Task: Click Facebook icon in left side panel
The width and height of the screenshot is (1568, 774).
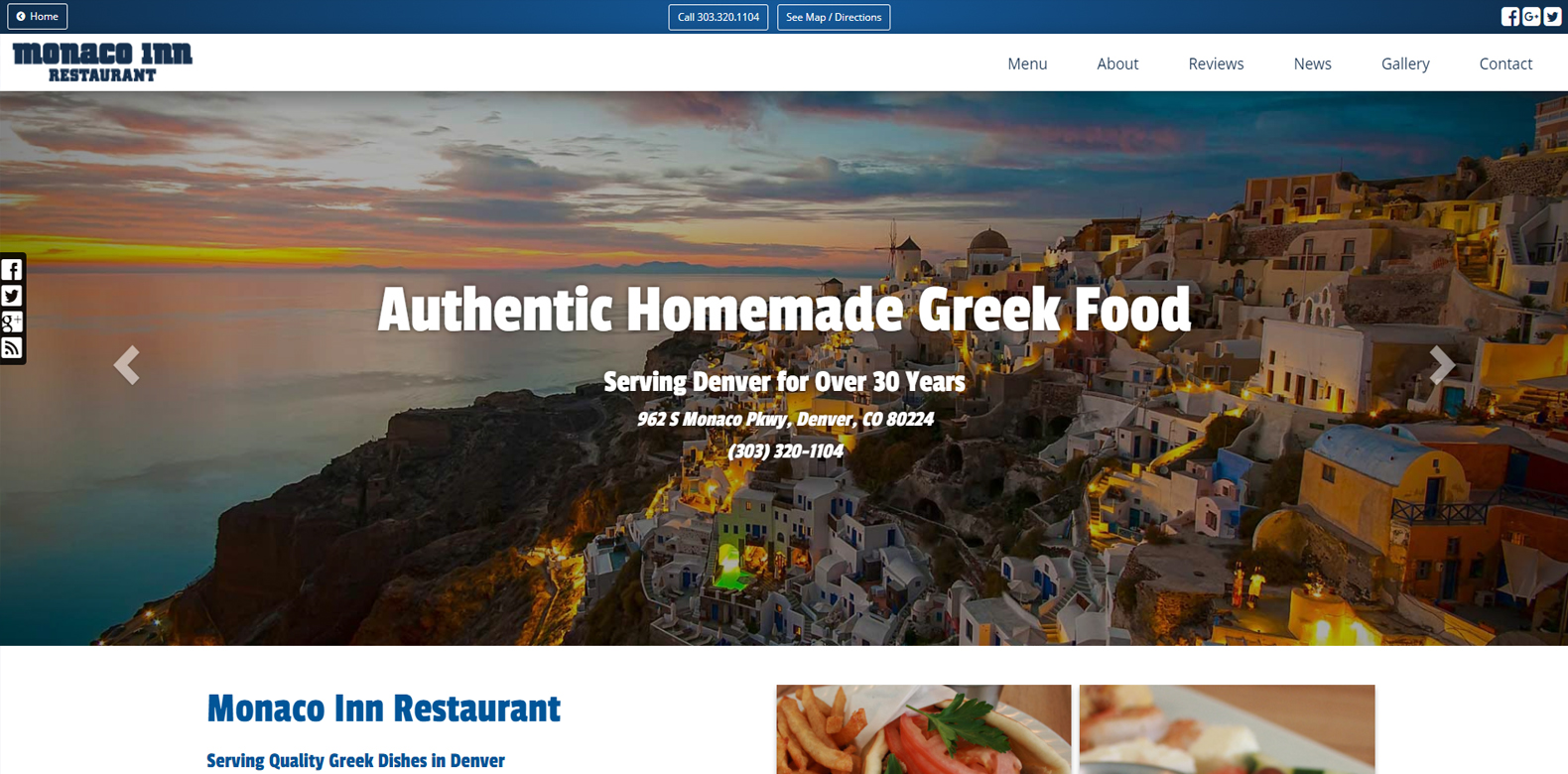Action: pos(12,270)
